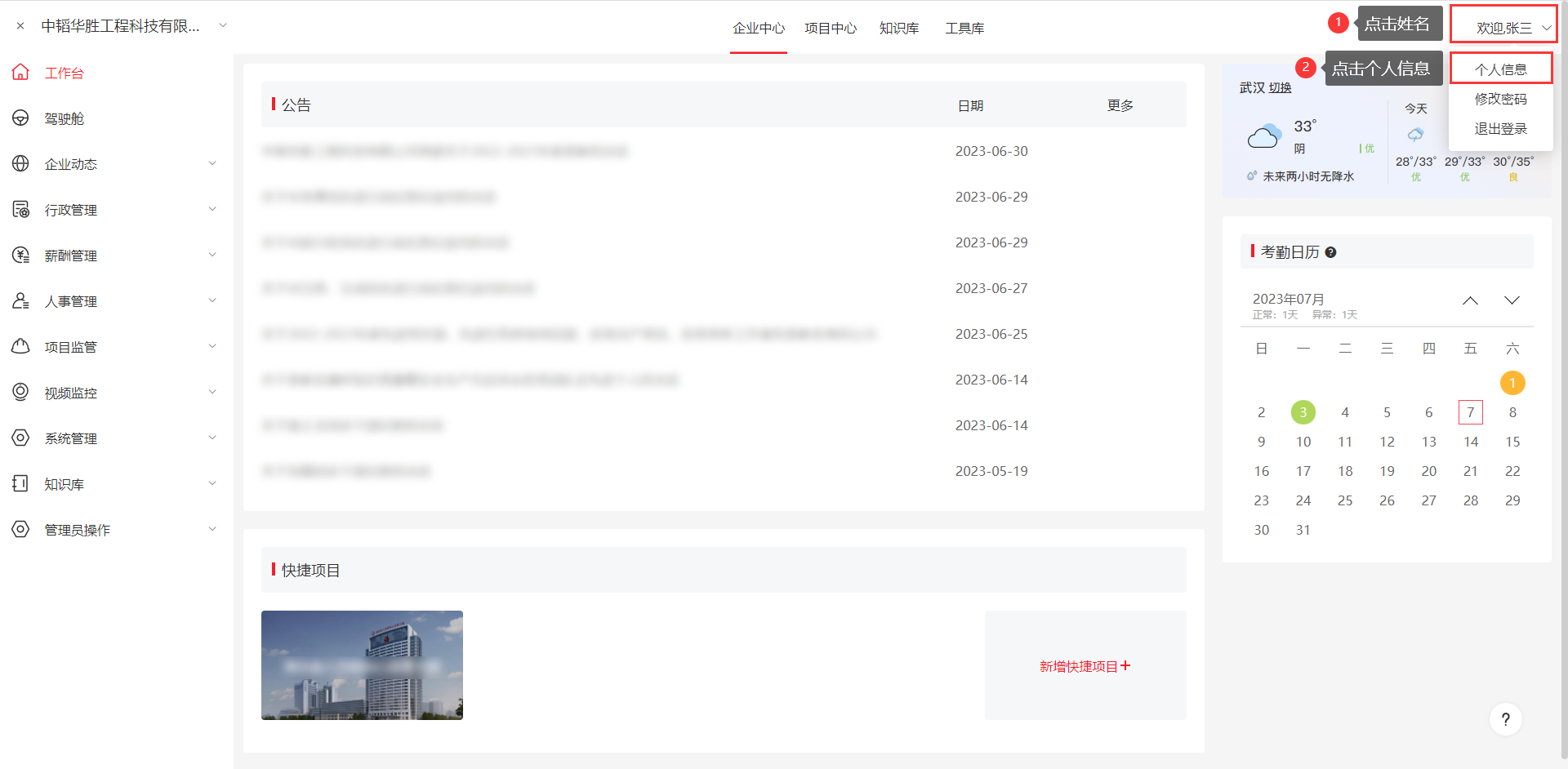
Task: Click 更多 to view more announcements
Action: click(x=1120, y=105)
